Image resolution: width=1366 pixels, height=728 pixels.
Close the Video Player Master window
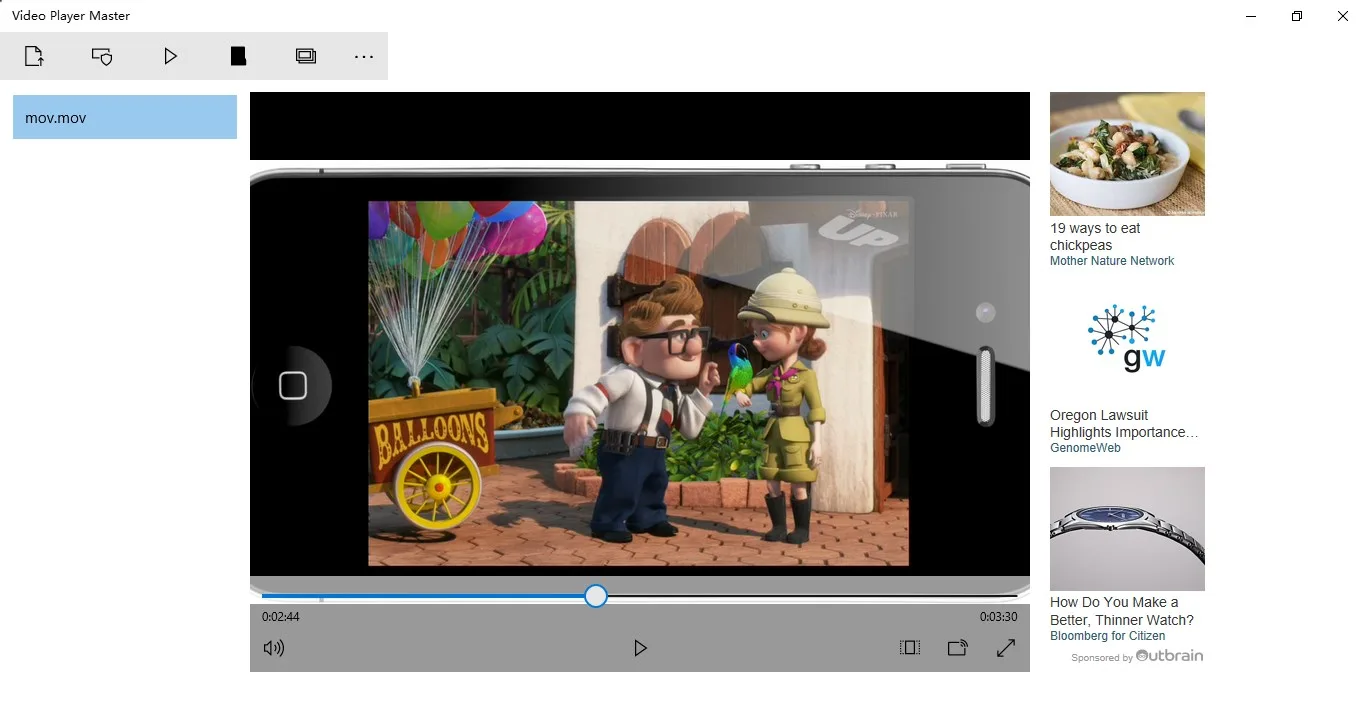[1343, 16]
